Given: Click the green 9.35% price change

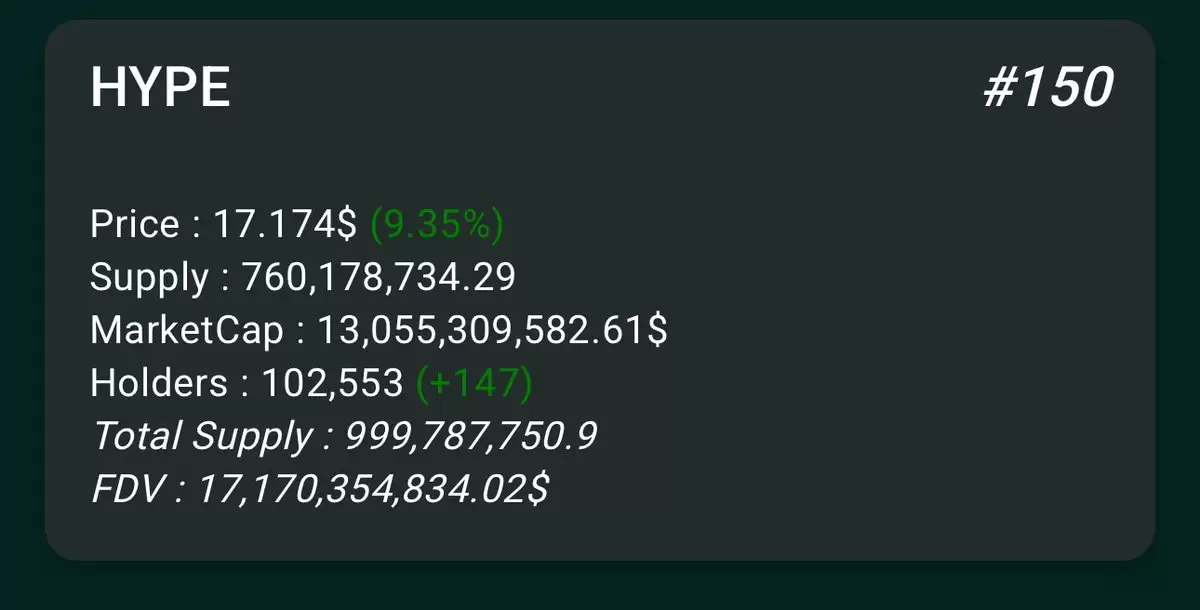Looking at the screenshot, I should pyautogui.click(x=437, y=225).
